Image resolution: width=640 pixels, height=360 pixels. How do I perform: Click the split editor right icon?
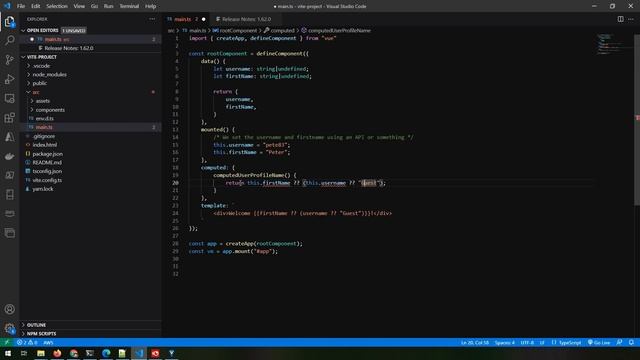(x=620, y=19)
